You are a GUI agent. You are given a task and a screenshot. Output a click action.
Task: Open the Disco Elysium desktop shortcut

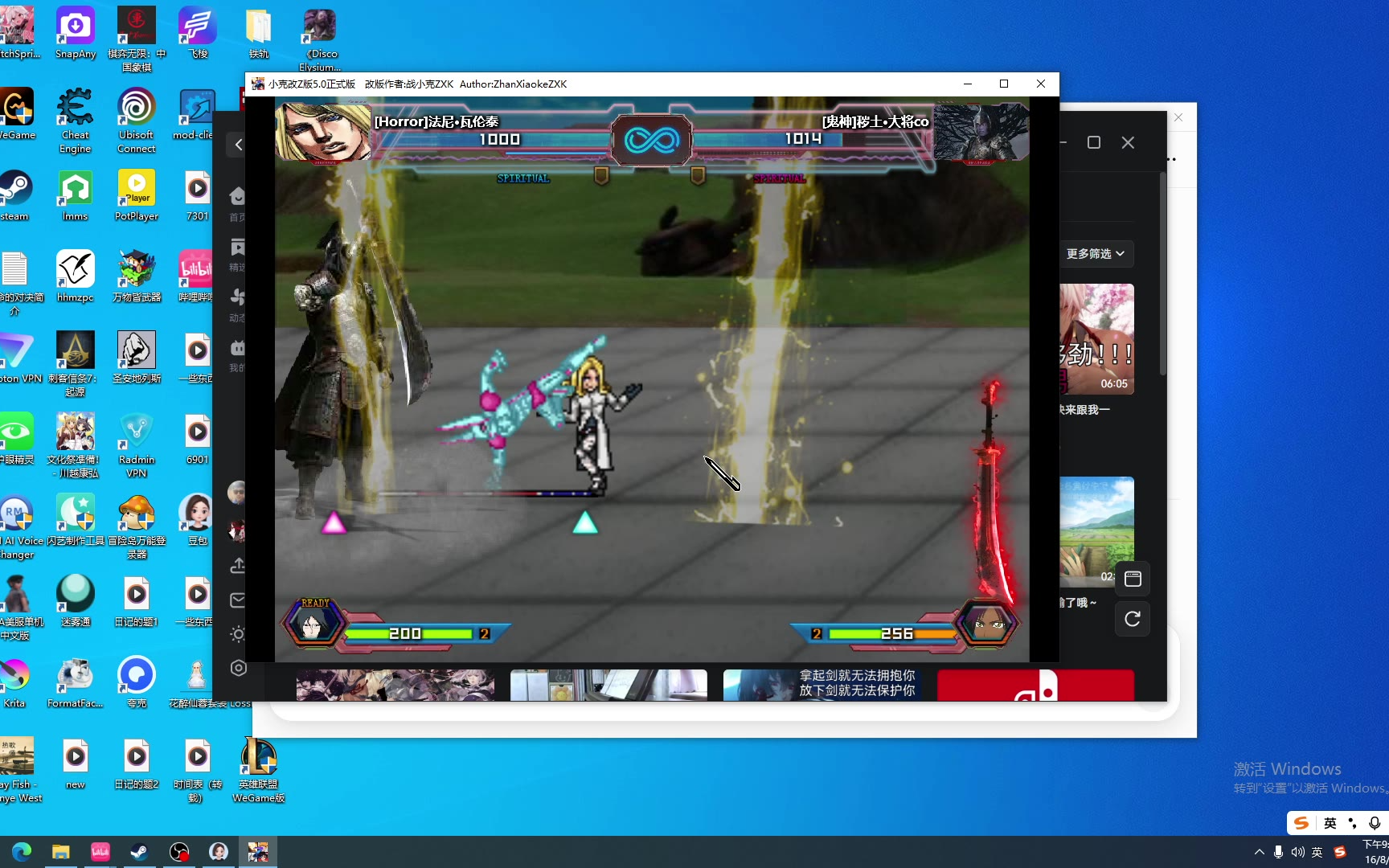(x=320, y=39)
